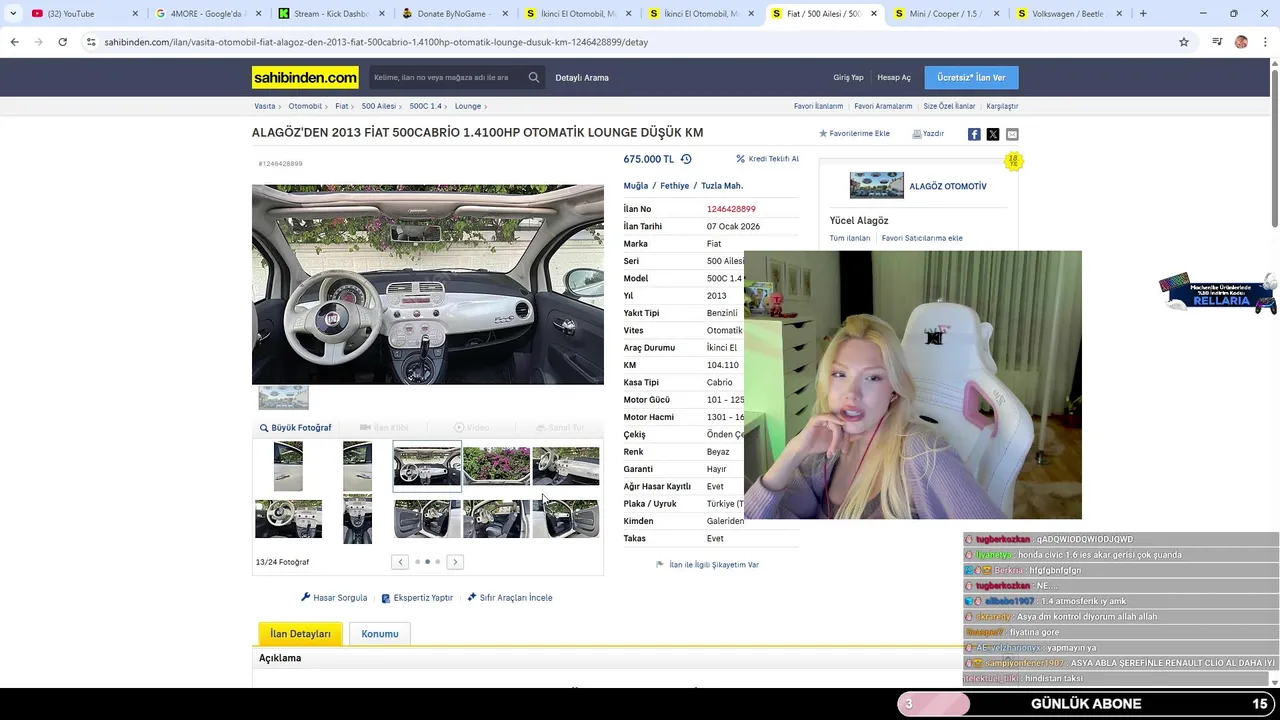Bookmark page with star icon

coord(1184,42)
